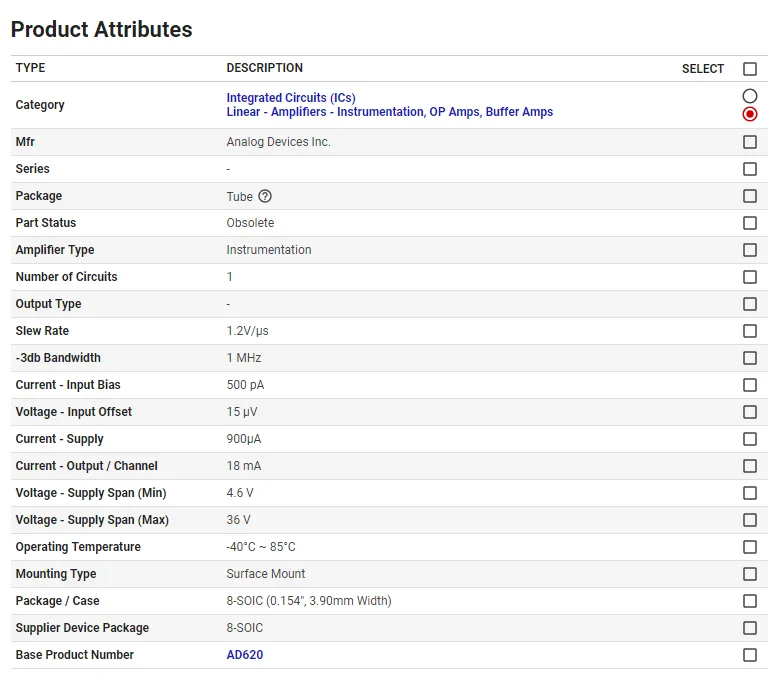
Task: Tick the Mfr Analog Devices checkbox
Action: point(750,142)
